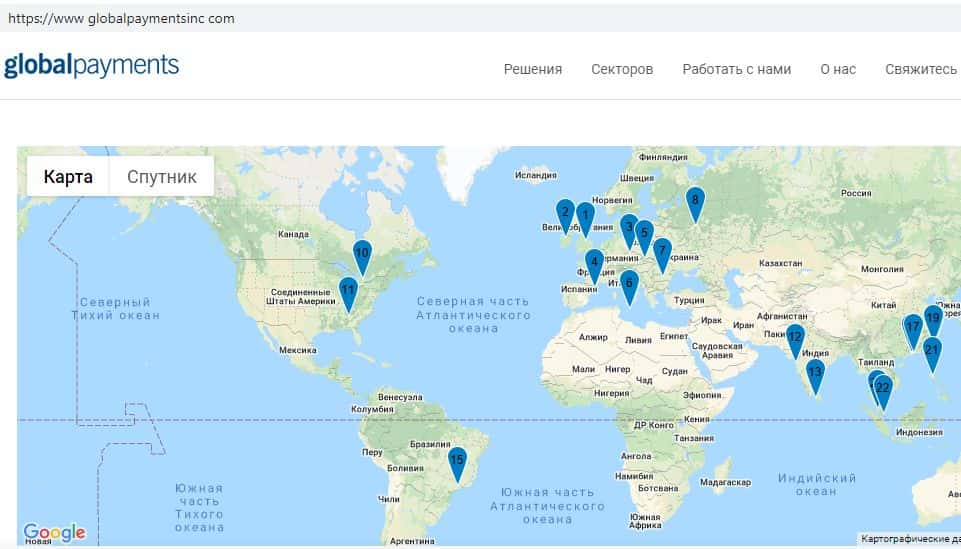The width and height of the screenshot is (961, 549).
Task: Select map pin number 7 near Ukraine
Action: tap(661, 251)
